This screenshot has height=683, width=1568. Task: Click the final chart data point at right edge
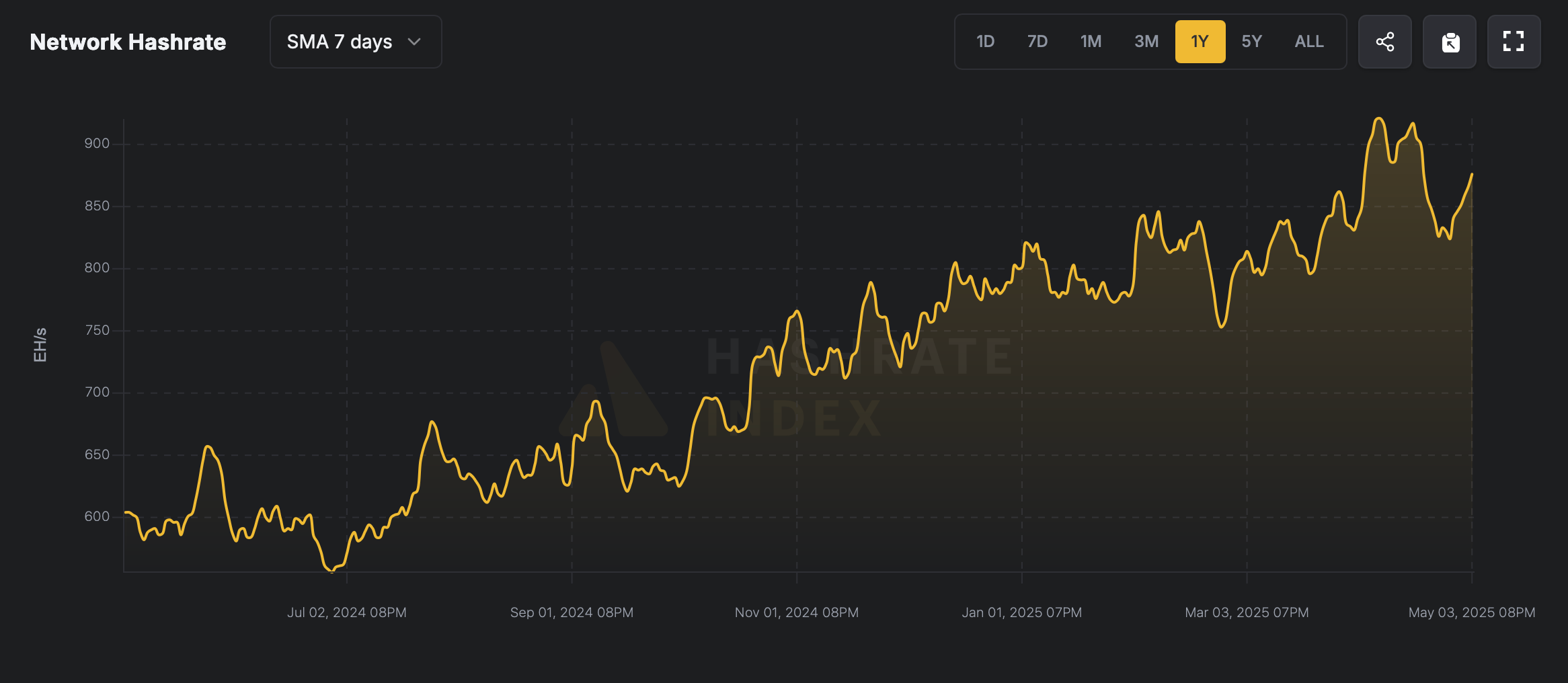click(1472, 174)
